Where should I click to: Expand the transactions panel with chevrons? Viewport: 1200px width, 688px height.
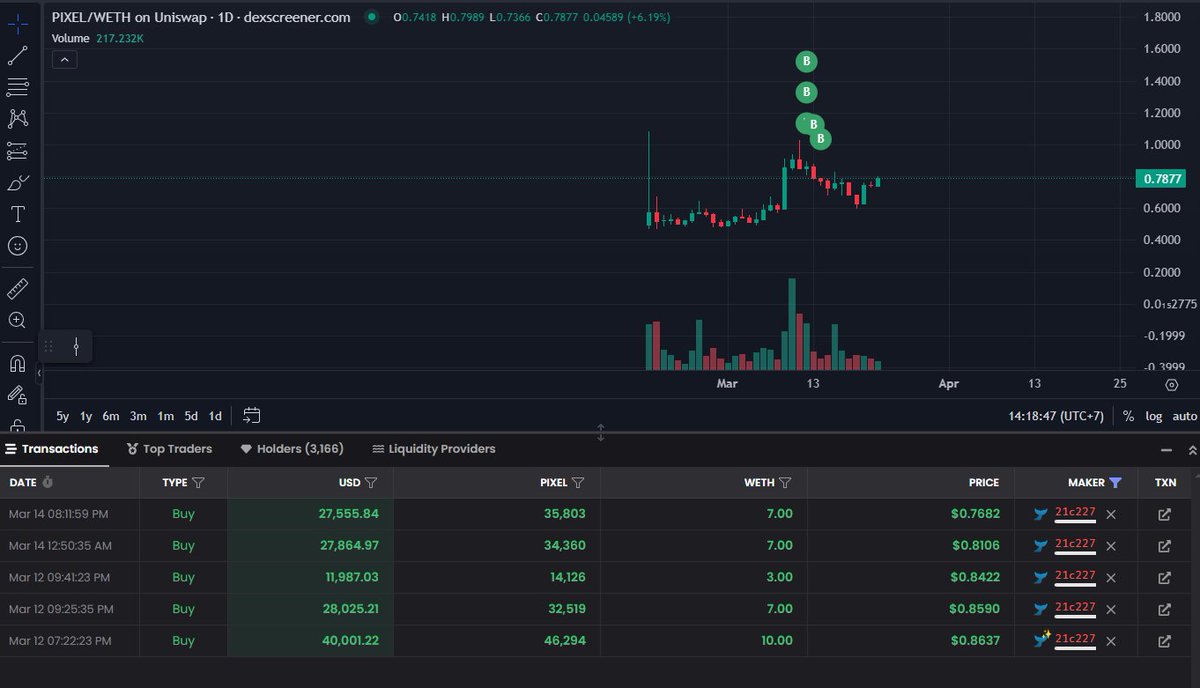(1191, 450)
